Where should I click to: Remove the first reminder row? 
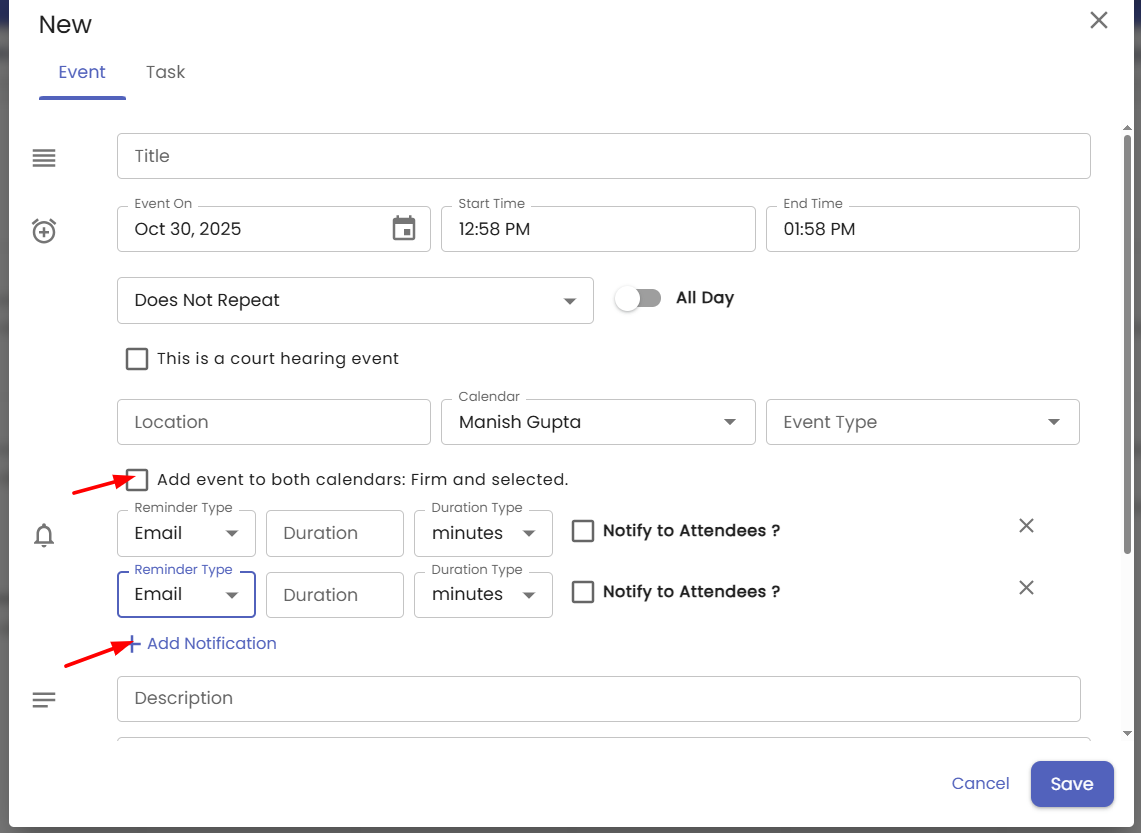tap(1026, 526)
